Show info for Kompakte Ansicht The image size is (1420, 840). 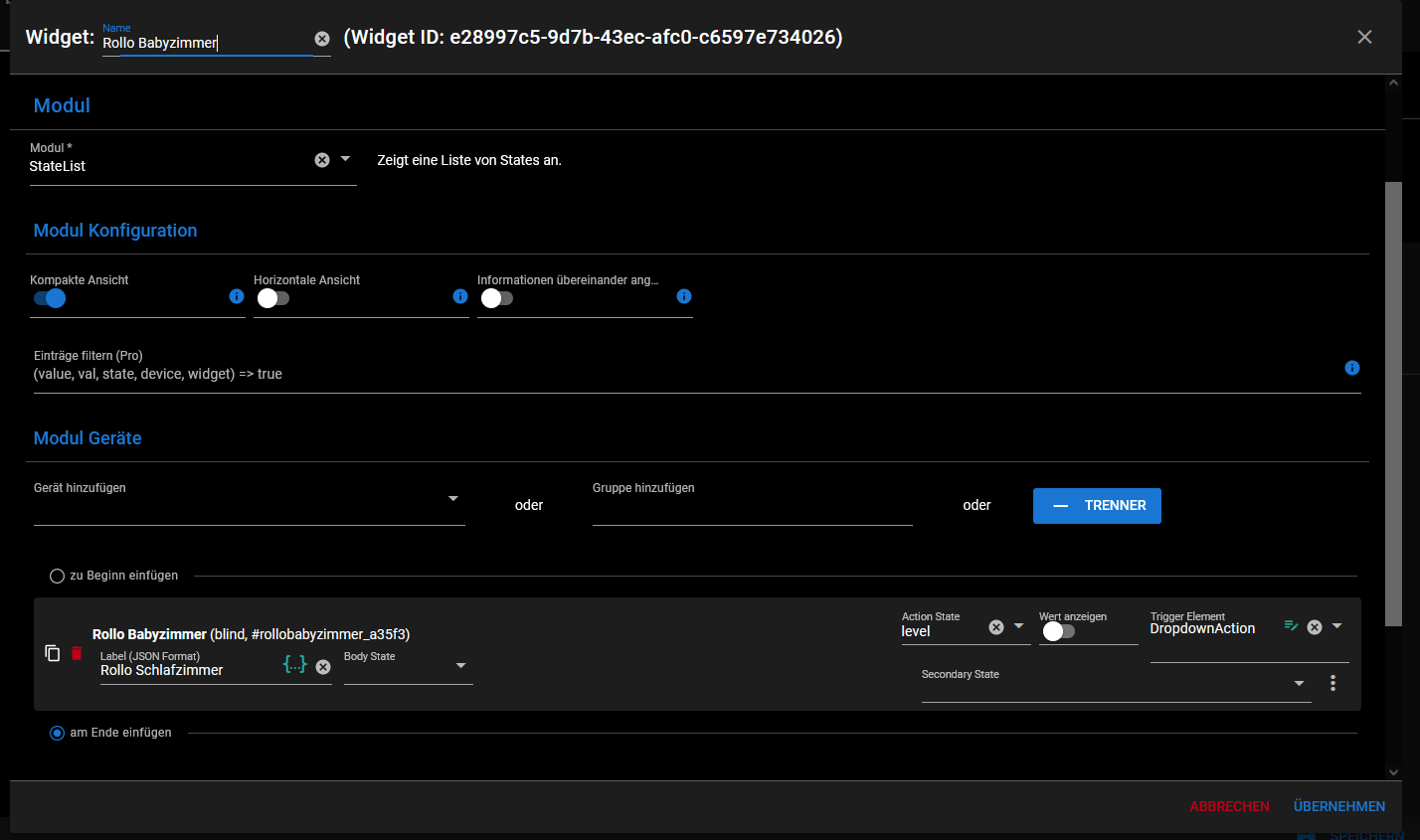pos(237,296)
